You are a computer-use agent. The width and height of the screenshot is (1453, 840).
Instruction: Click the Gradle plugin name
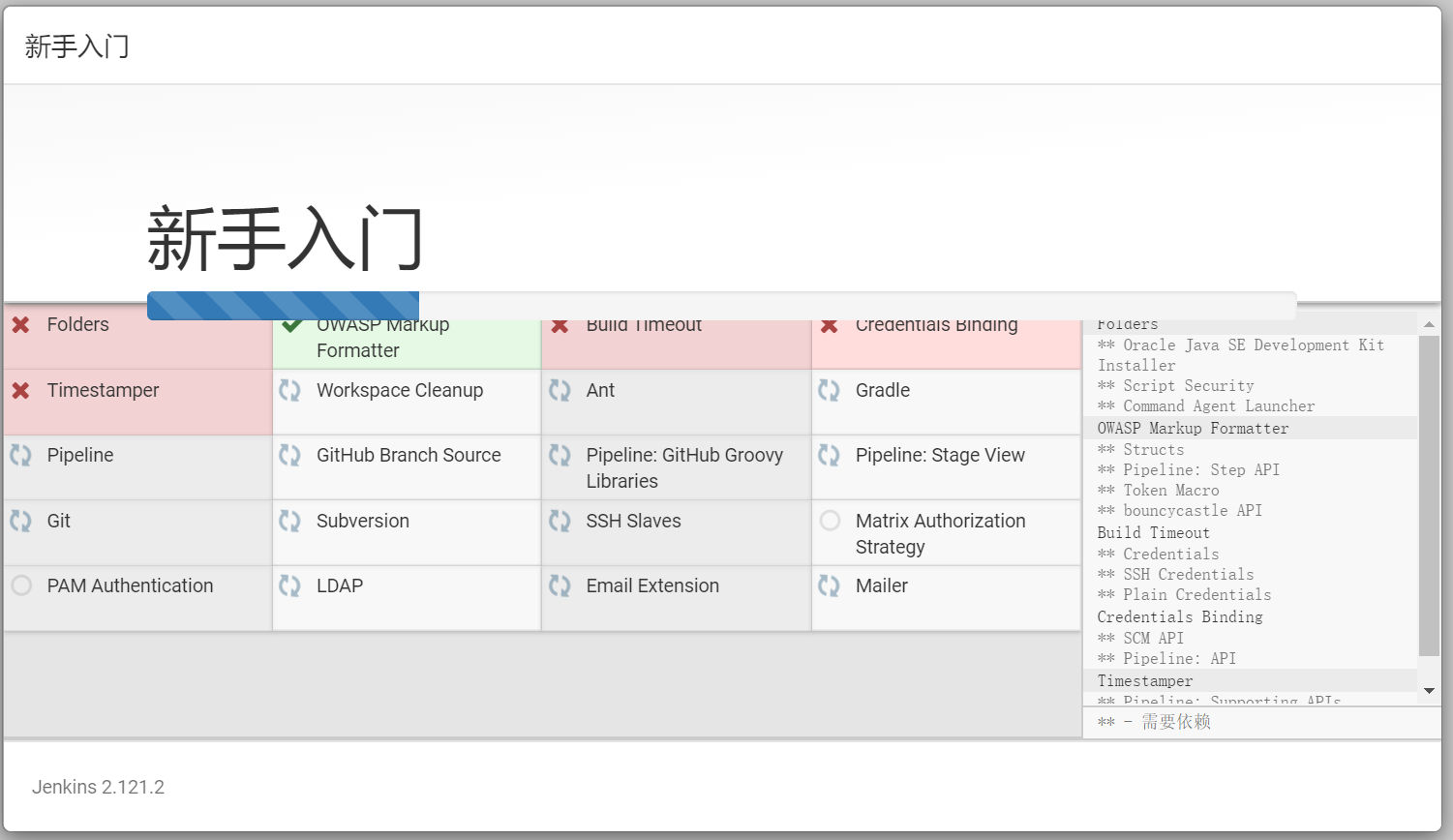pyautogui.click(x=883, y=390)
